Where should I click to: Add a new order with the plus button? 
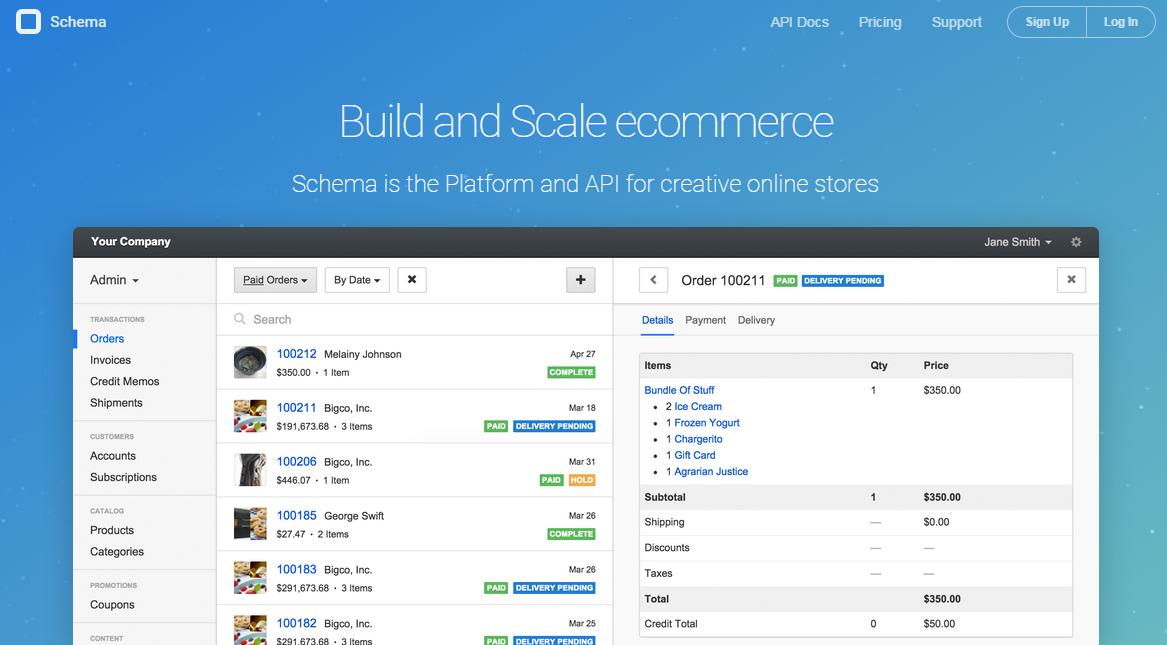click(581, 280)
